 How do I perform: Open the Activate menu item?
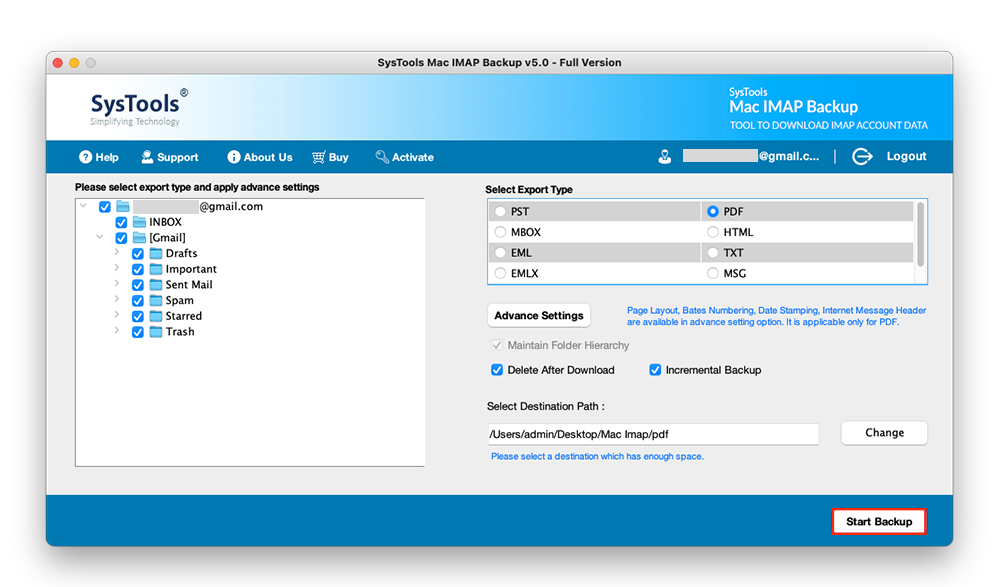[405, 157]
